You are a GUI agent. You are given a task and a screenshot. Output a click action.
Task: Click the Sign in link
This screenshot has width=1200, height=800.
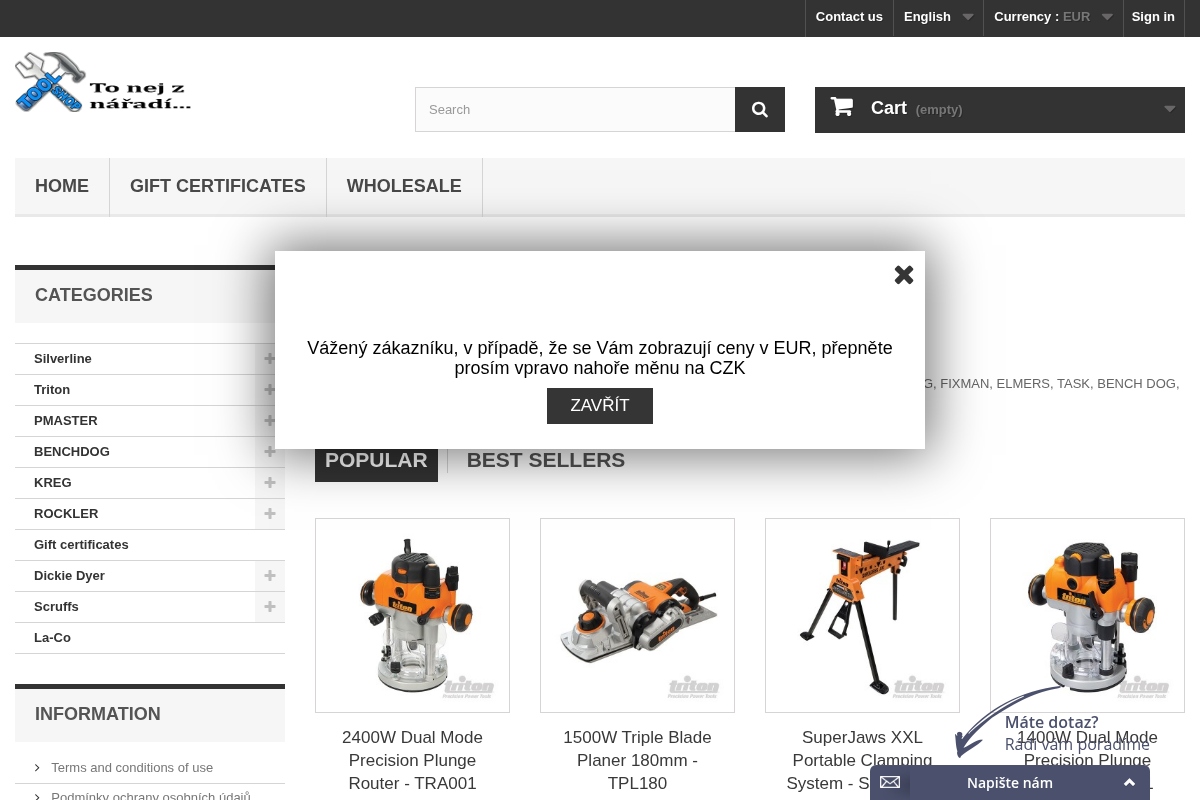[x=1153, y=17]
